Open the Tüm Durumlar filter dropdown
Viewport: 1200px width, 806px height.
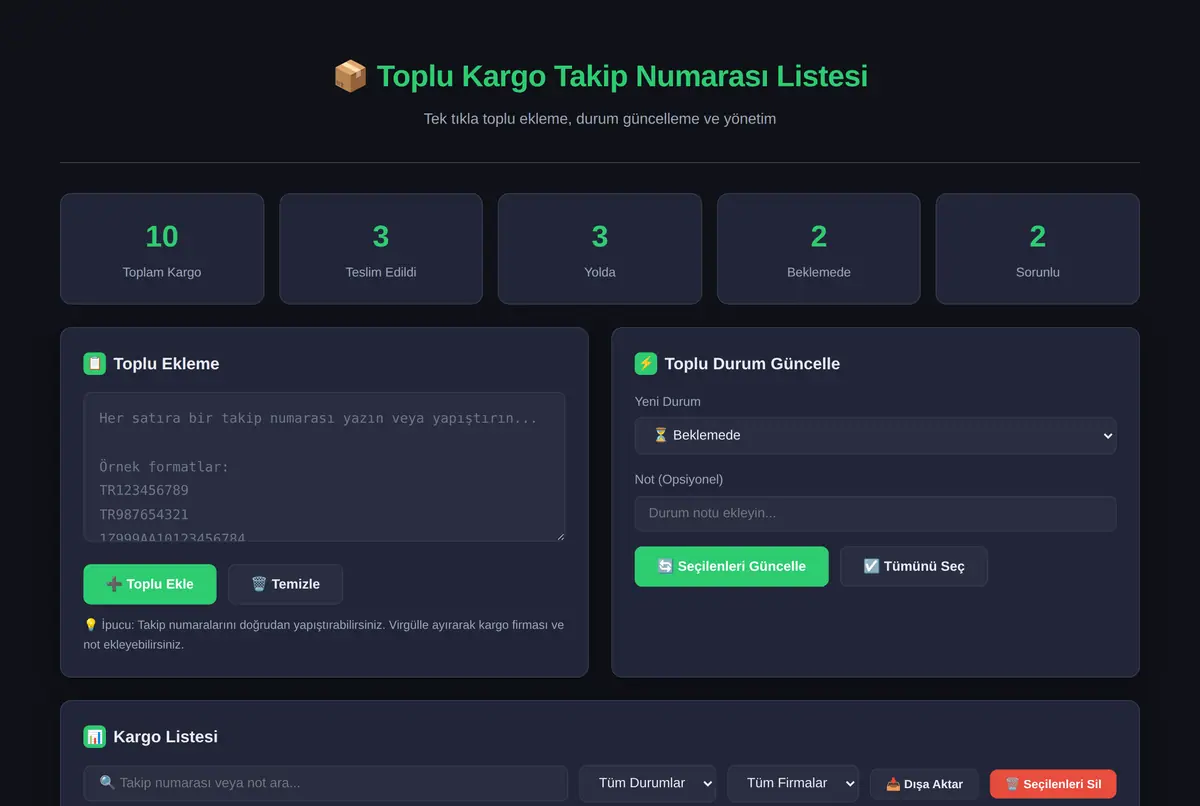pyautogui.click(x=647, y=784)
